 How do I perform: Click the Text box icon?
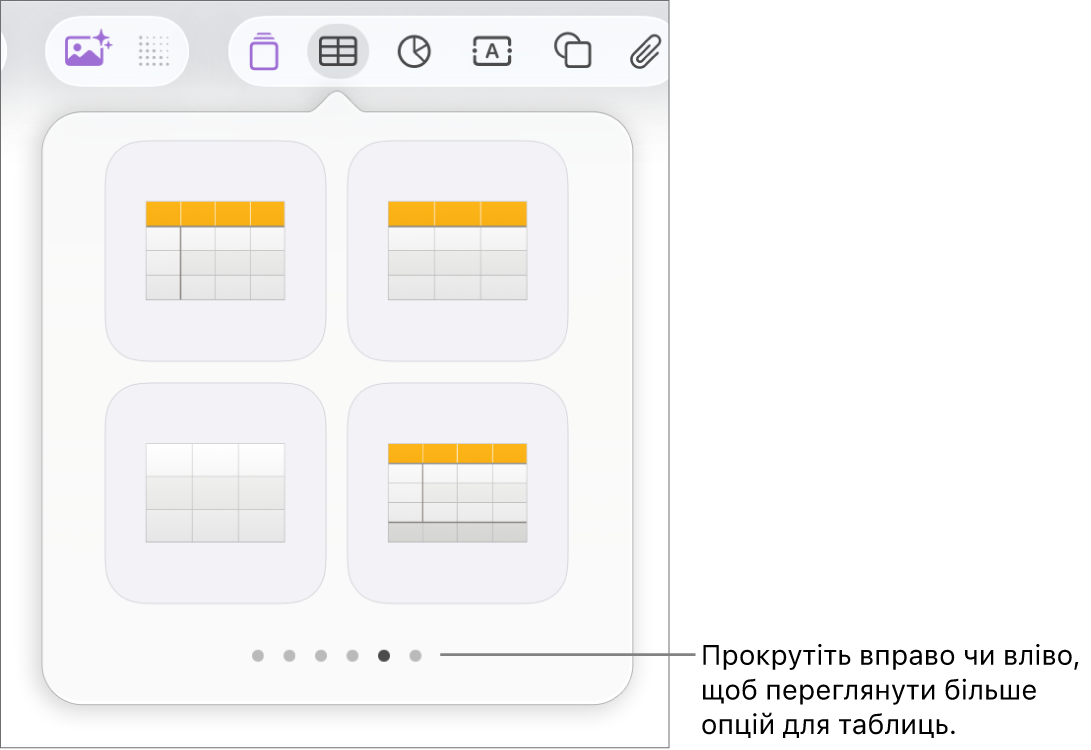click(x=492, y=51)
